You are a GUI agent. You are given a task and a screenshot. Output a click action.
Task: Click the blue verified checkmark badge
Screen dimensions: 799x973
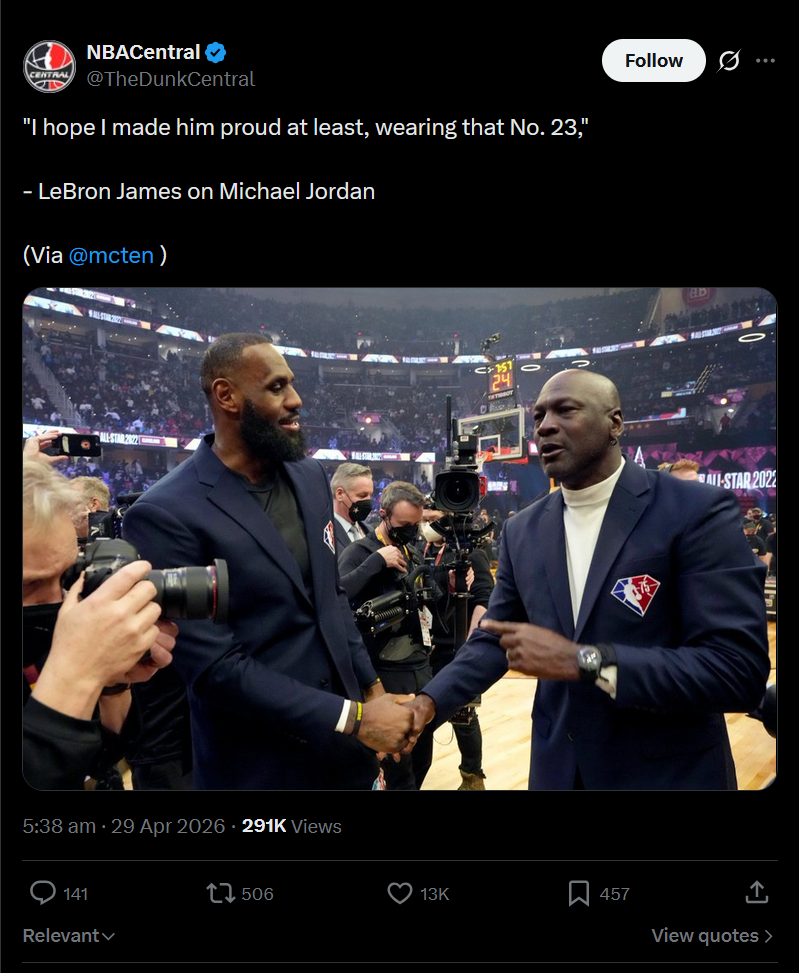tap(215, 53)
